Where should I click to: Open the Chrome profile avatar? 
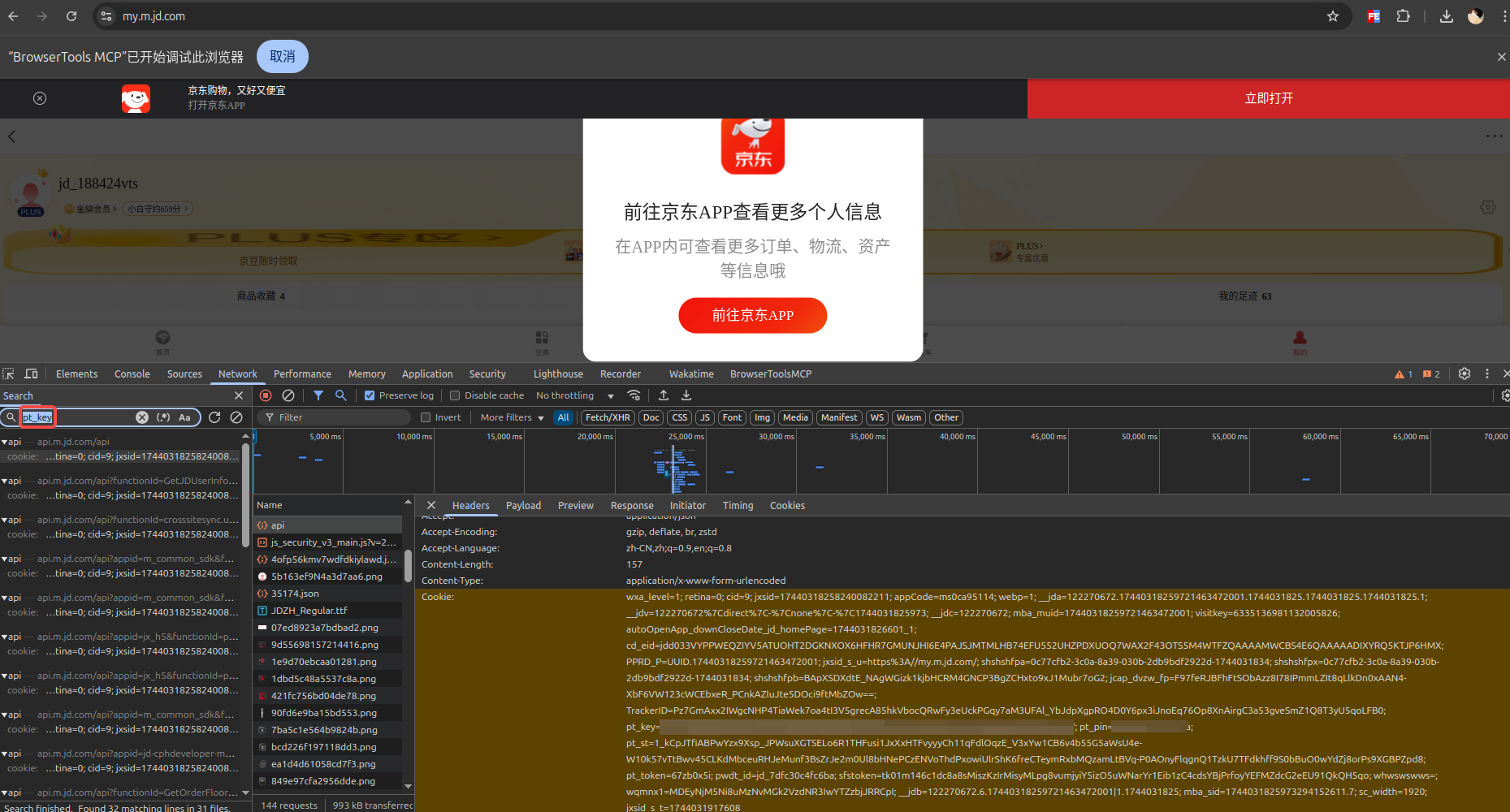click(x=1476, y=16)
